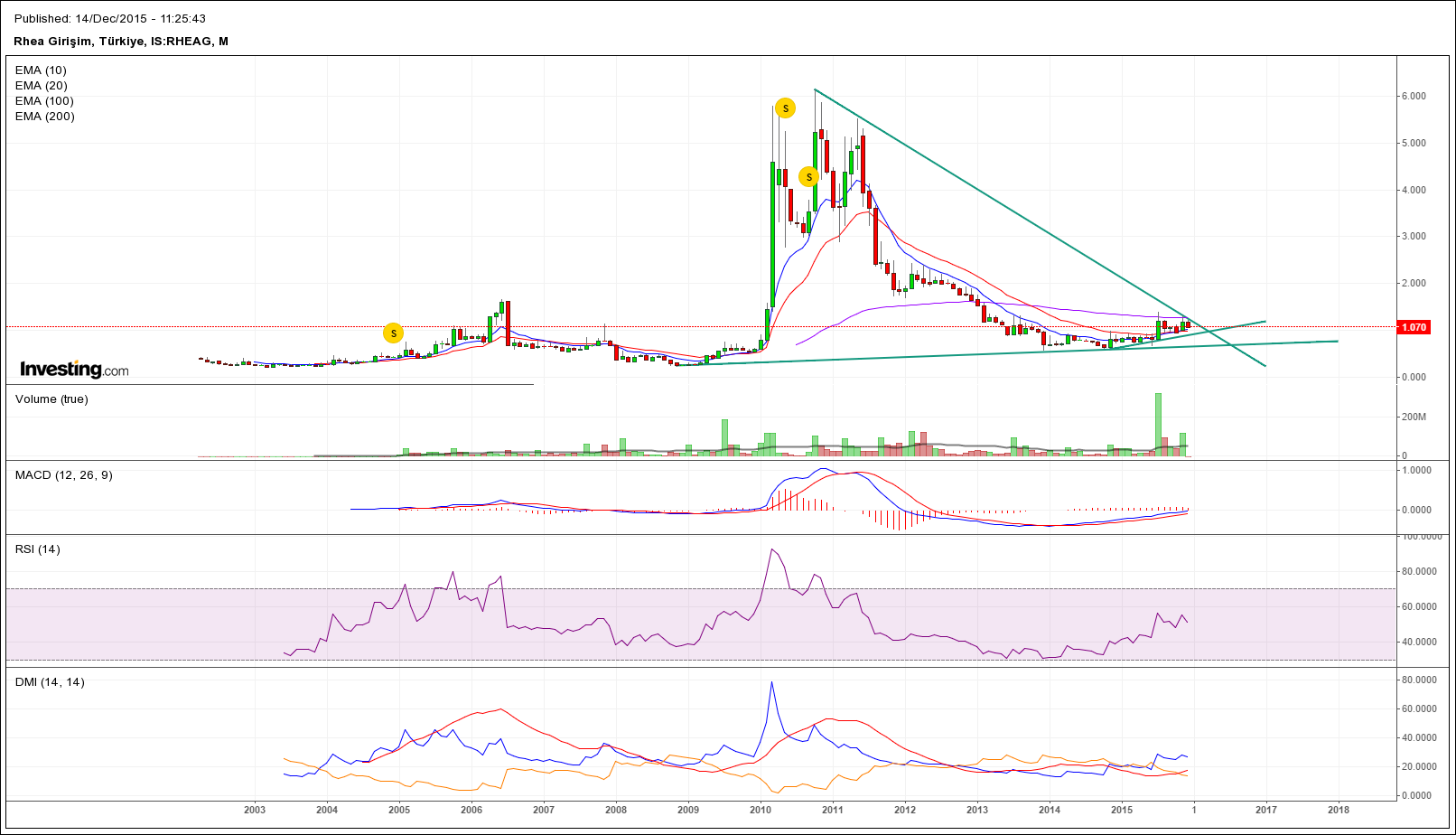The width and height of the screenshot is (1456, 835).
Task: Click the top start of descending green trendline
Action: (x=815, y=89)
